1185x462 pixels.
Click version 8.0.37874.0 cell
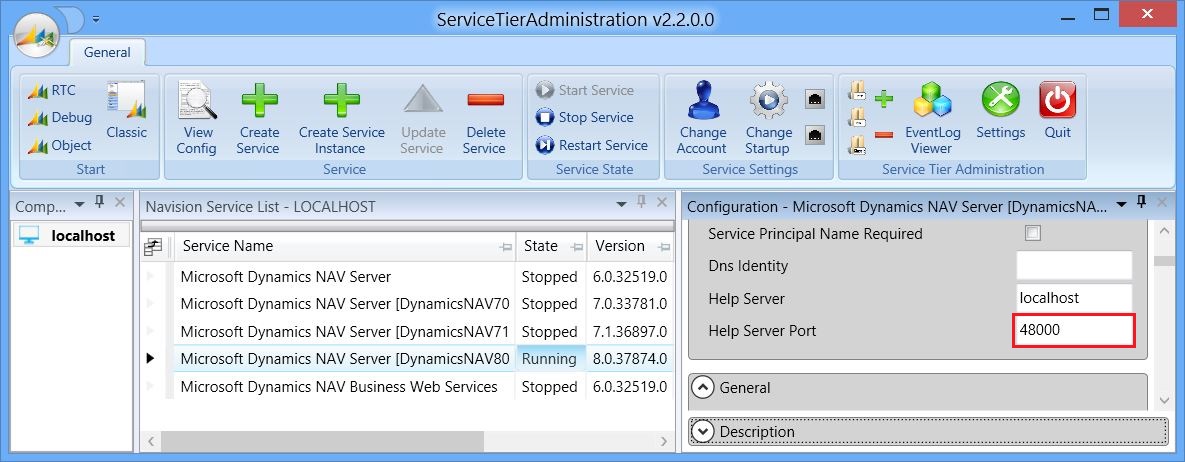tap(630, 358)
